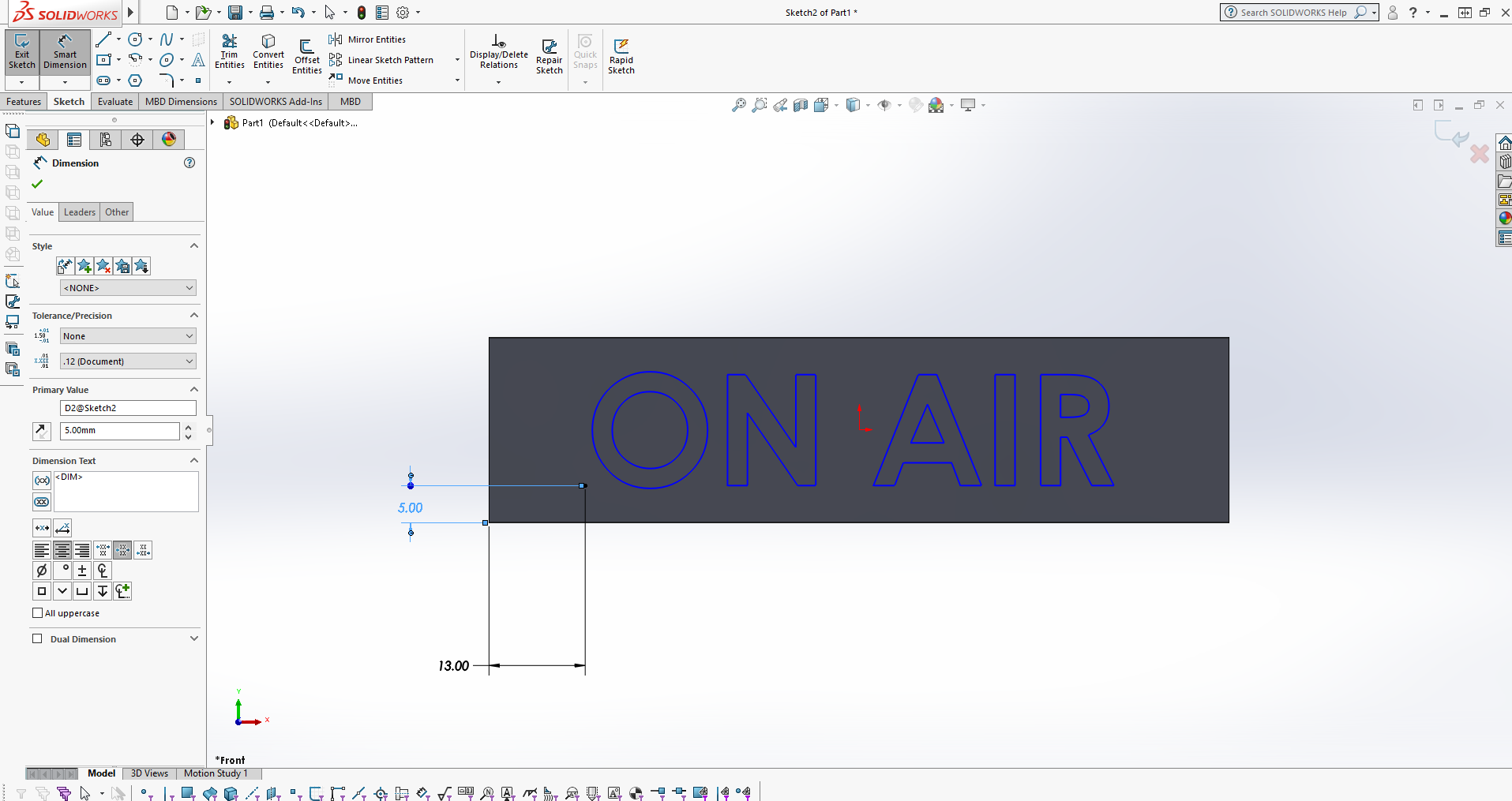
Task: Click Exit Sketch on the ribbon
Action: coord(21,54)
